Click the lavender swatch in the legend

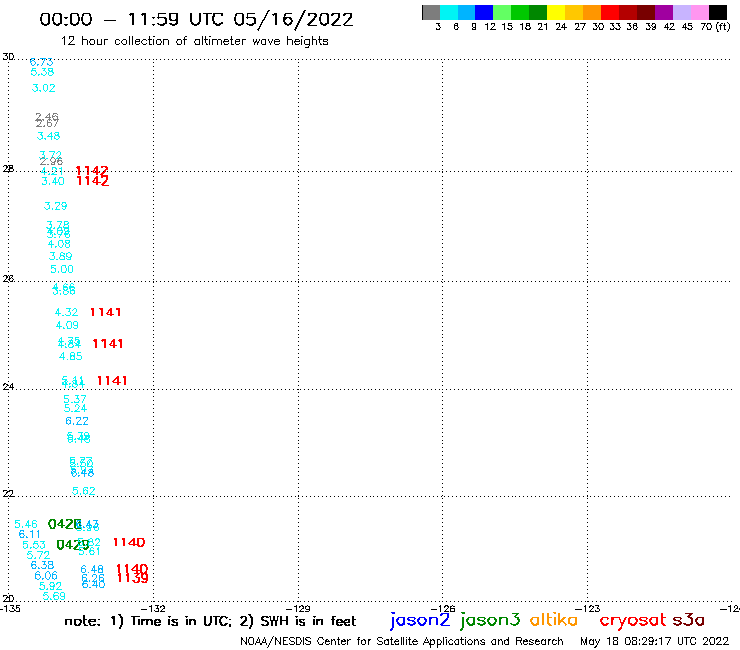click(681, 12)
